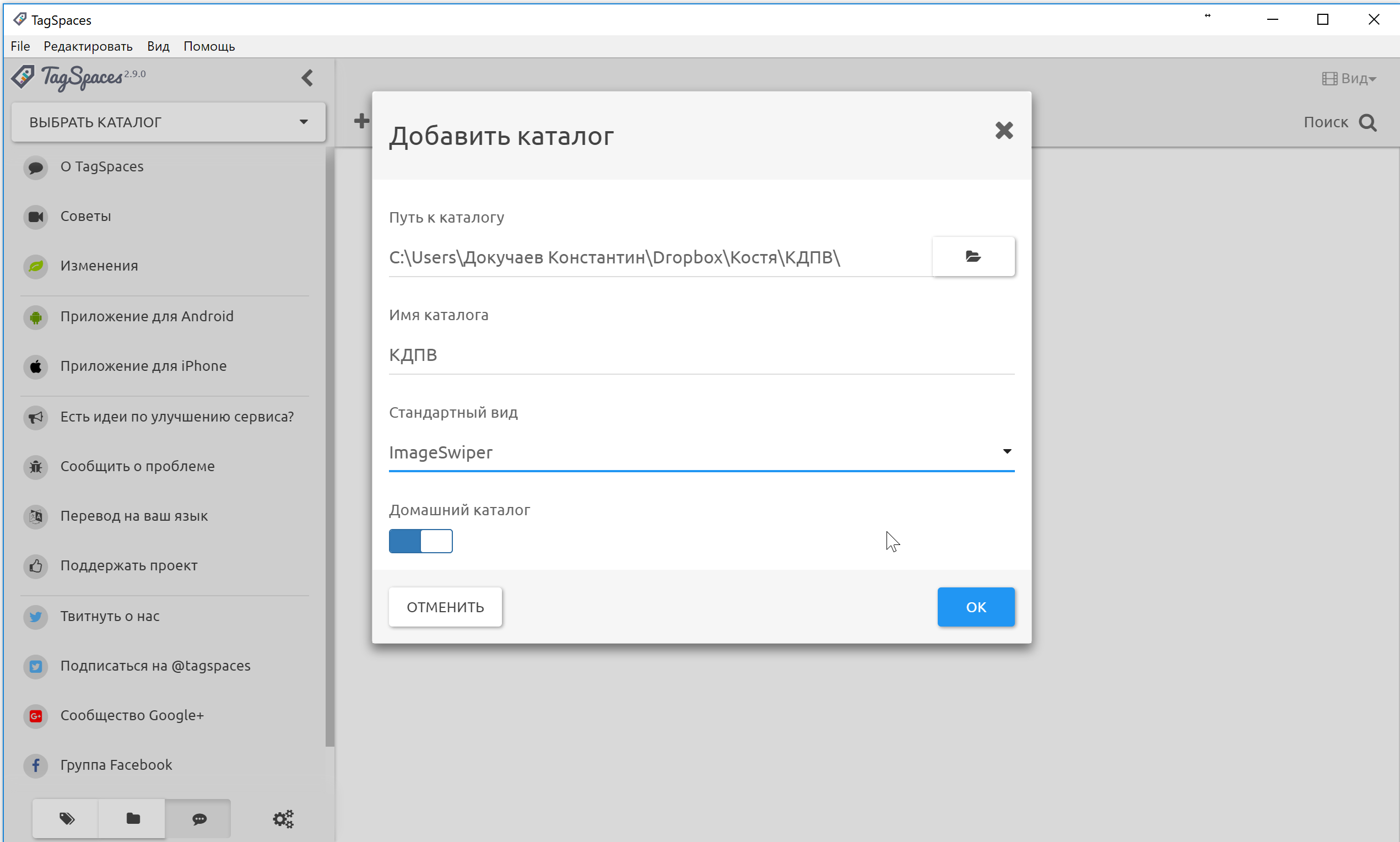Open Приложение для iPhone link
Screen dimensions: 1400x842
click(x=143, y=366)
